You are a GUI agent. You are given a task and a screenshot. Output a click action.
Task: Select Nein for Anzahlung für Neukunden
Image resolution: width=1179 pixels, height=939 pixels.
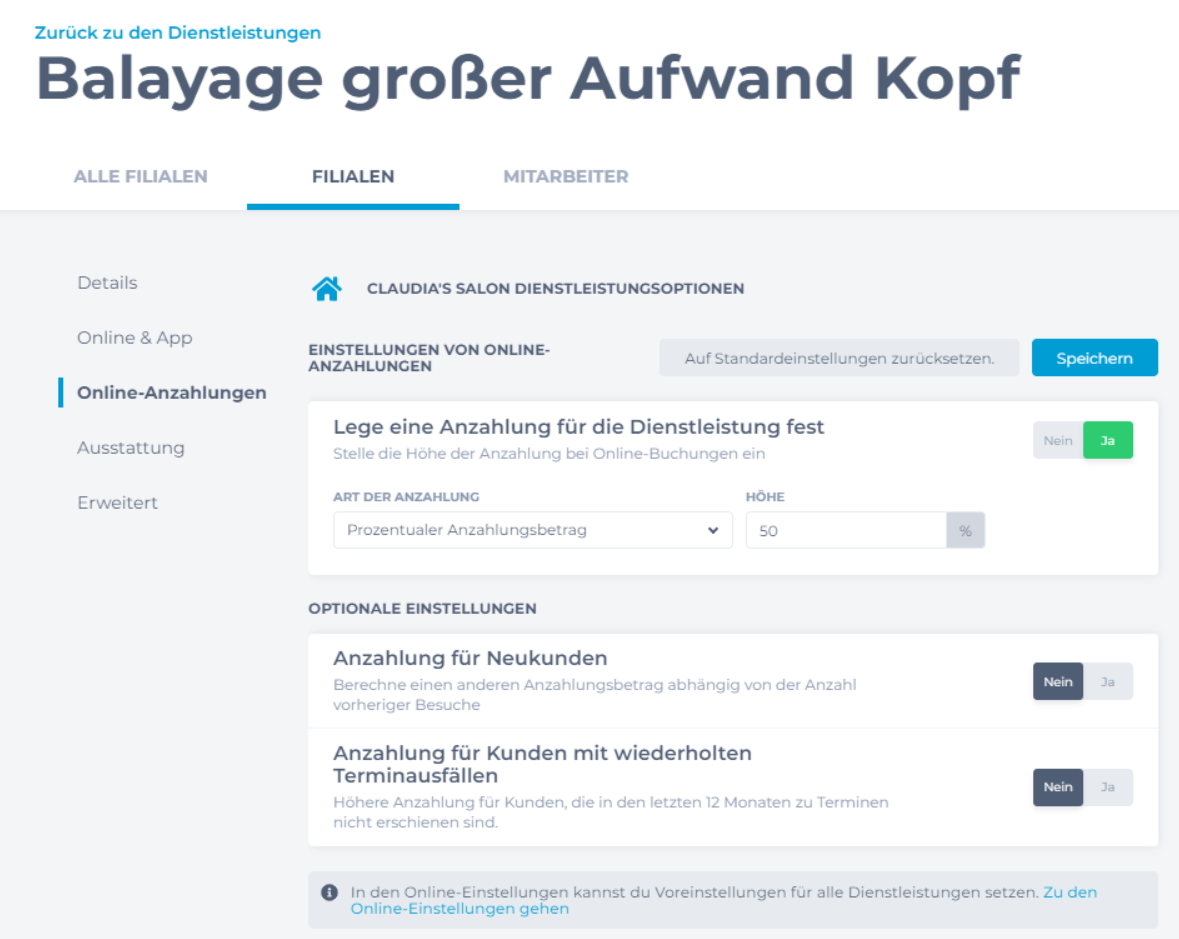[x=1058, y=682]
